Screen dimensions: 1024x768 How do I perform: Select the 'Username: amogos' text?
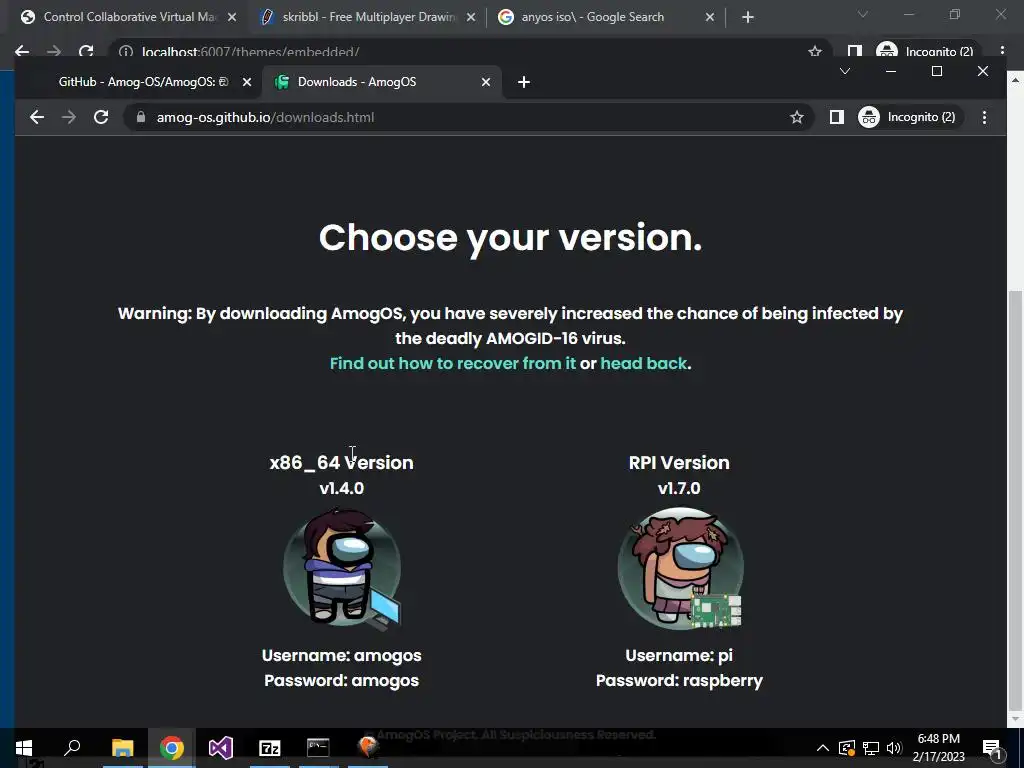coord(342,655)
